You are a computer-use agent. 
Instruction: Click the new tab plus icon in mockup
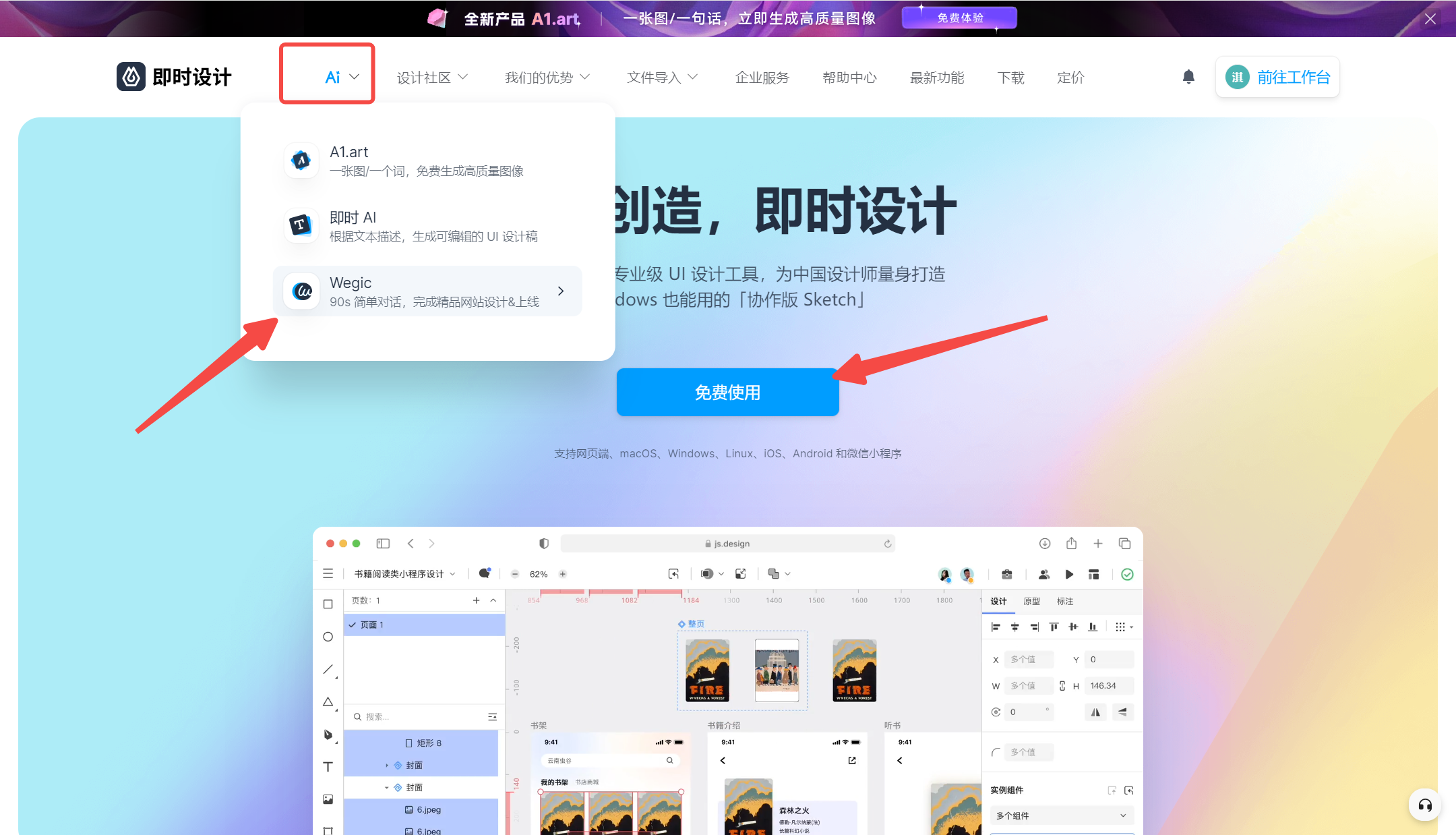tap(1098, 544)
